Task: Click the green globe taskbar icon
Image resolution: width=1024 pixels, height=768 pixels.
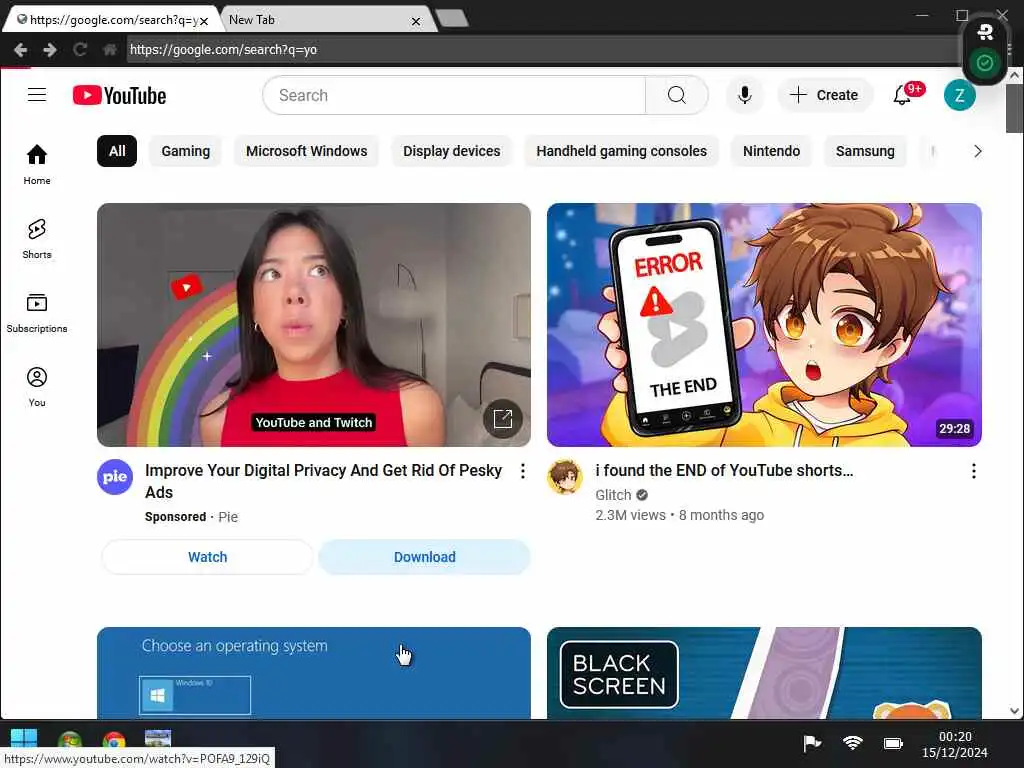Action: click(69, 741)
